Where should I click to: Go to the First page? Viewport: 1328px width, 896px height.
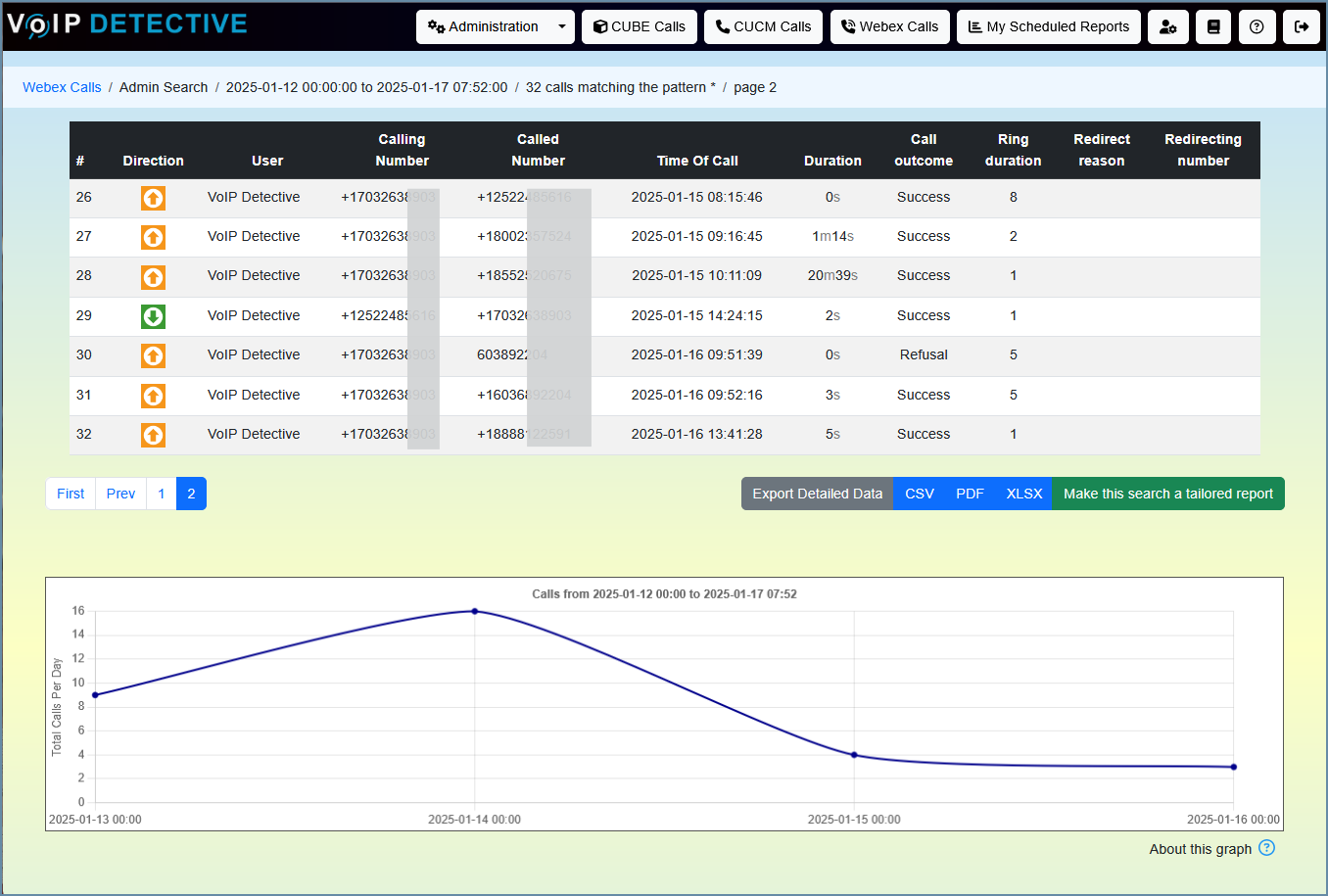click(x=71, y=494)
